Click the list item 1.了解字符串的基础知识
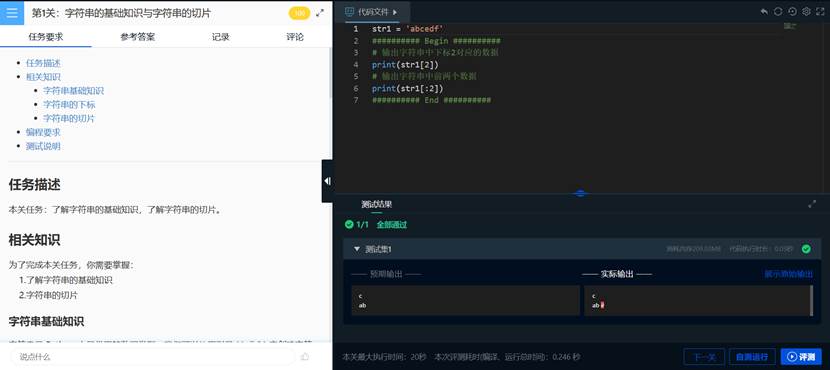Screen dimensions: 830x370 click(x=66, y=281)
